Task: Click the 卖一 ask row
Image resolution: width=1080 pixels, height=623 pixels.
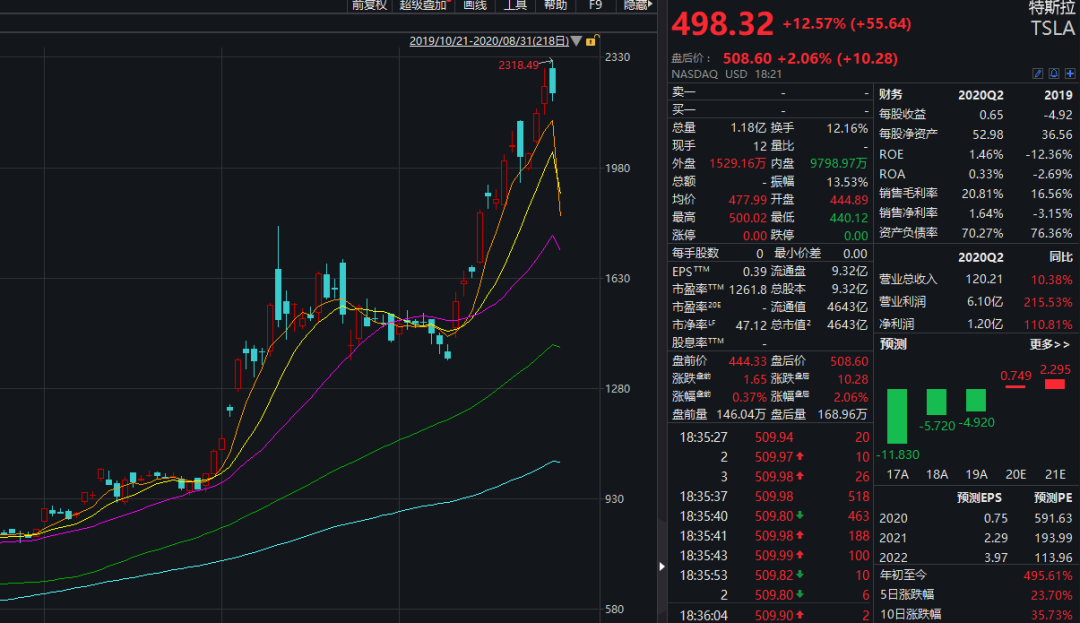Action: tap(770, 92)
